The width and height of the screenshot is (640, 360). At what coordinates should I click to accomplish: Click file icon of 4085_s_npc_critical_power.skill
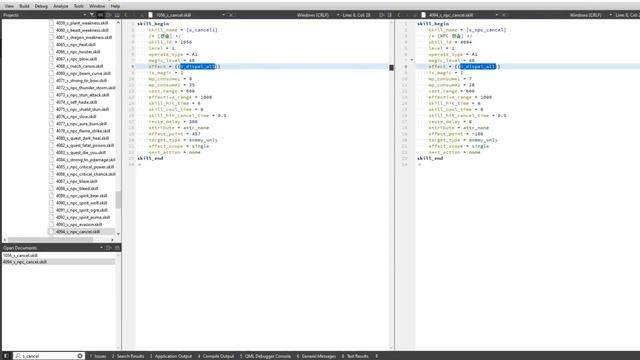point(51,167)
